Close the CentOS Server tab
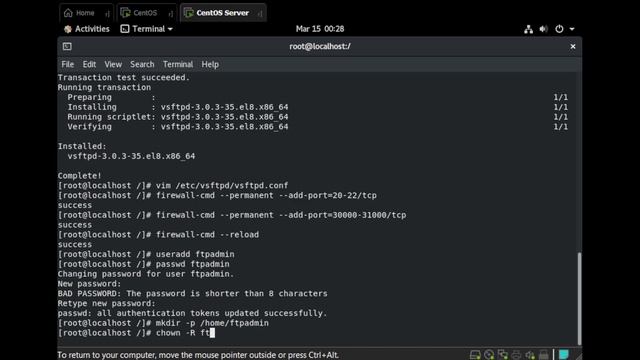This screenshot has width=640, height=360. click(x=260, y=13)
